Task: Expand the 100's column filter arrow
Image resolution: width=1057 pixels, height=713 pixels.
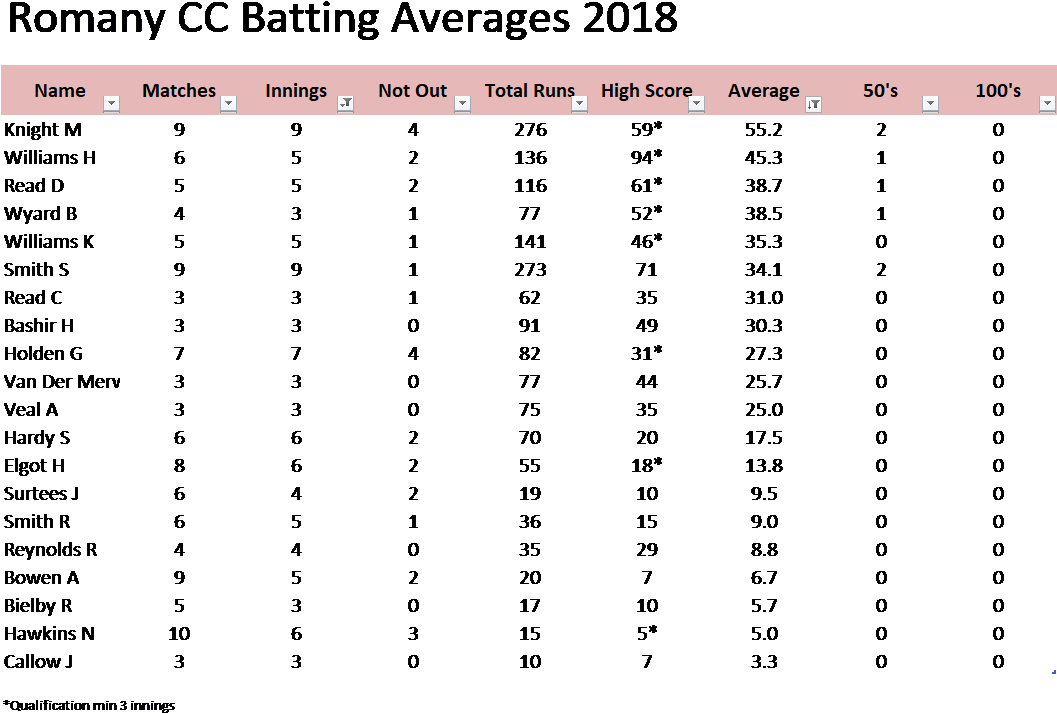Action: [x=1047, y=103]
